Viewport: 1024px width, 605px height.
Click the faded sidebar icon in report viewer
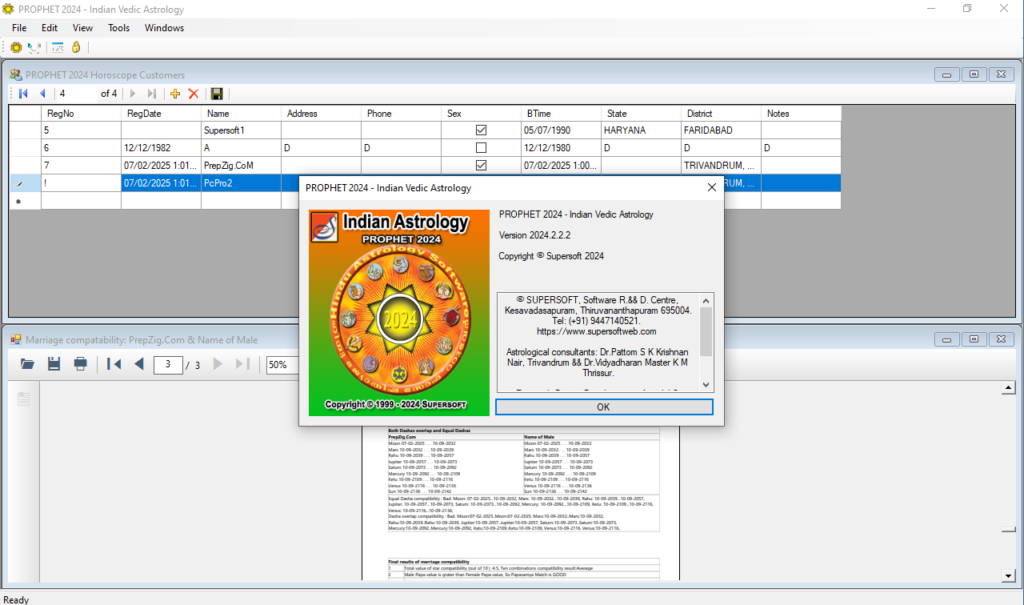click(24, 399)
